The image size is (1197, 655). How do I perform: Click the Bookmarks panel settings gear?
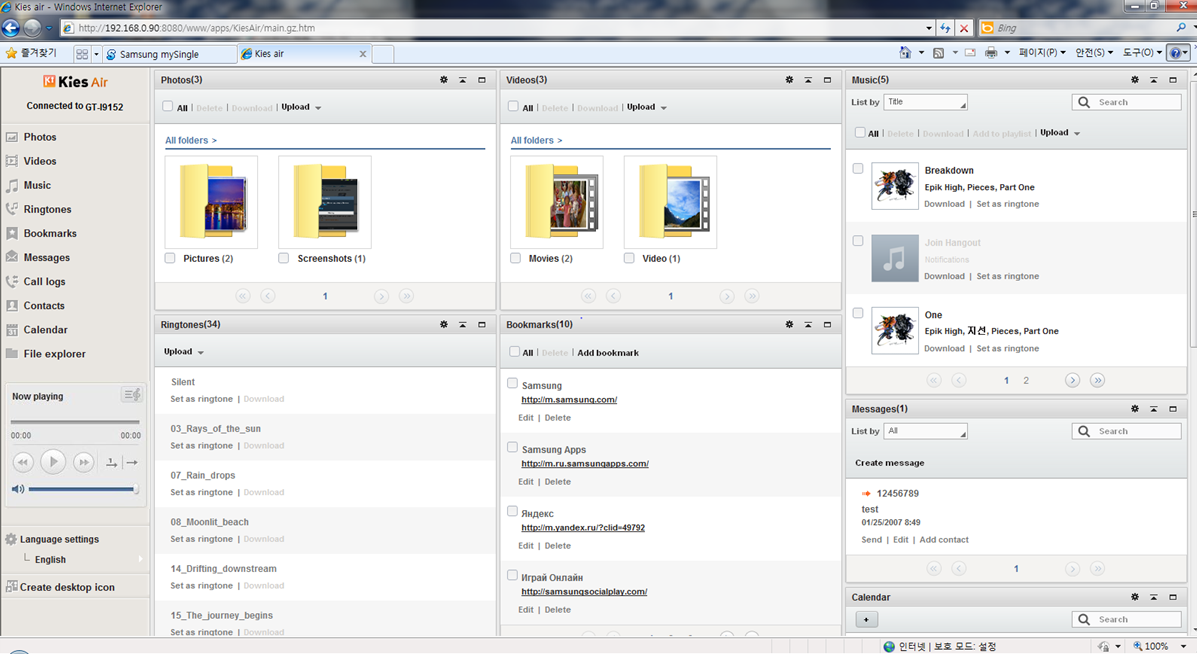pos(789,325)
